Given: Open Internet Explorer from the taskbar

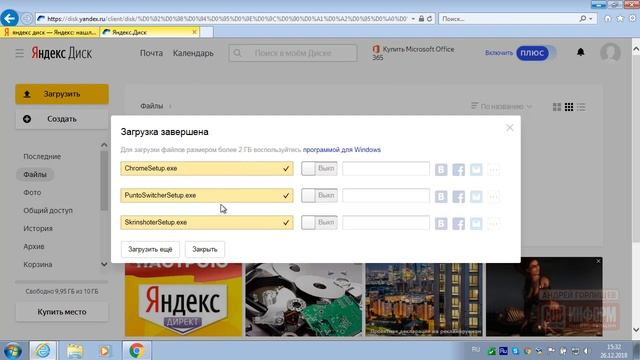Looking at the screenshot, I should click(x=42, y=351).
